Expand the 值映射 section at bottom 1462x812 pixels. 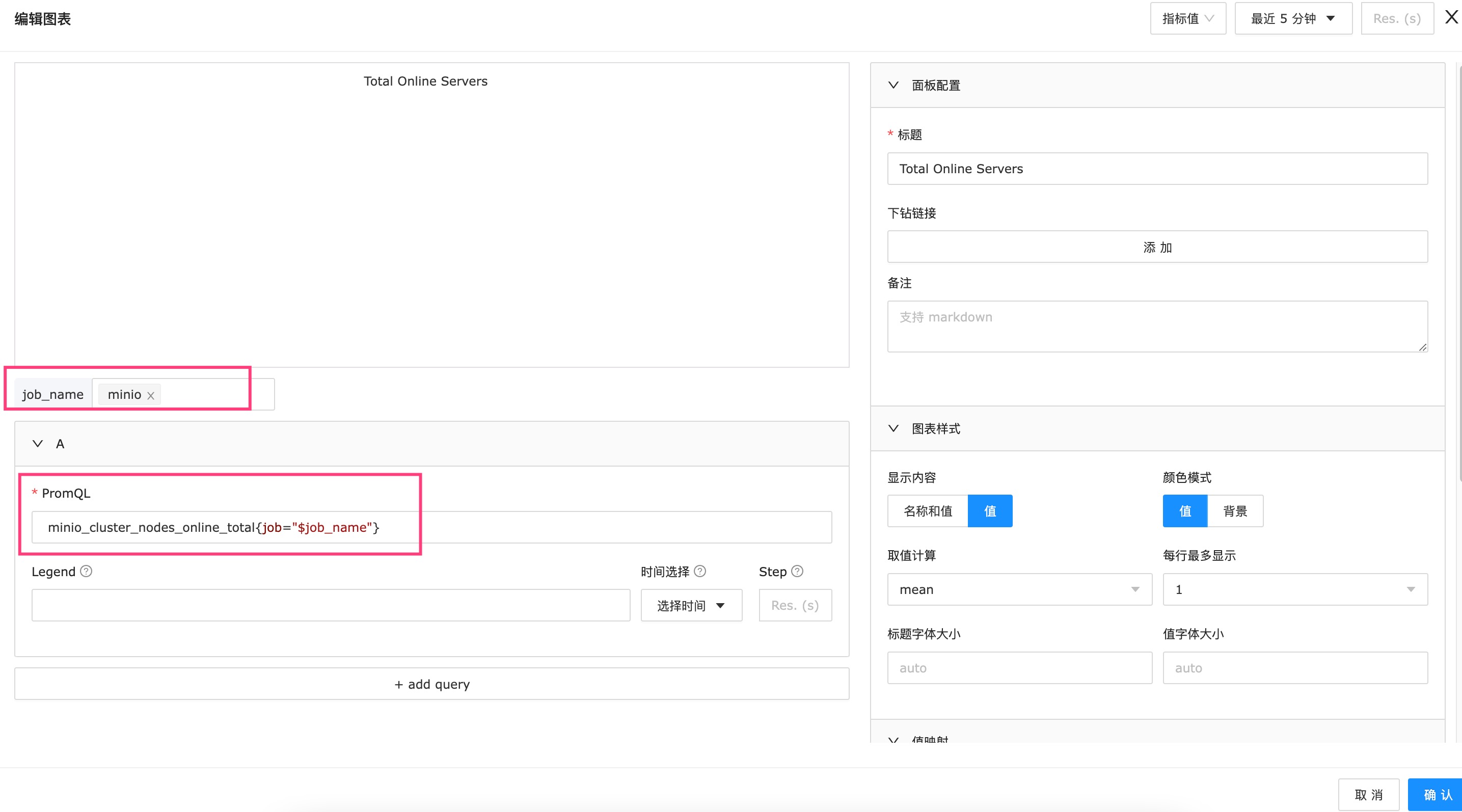[894, 739]
